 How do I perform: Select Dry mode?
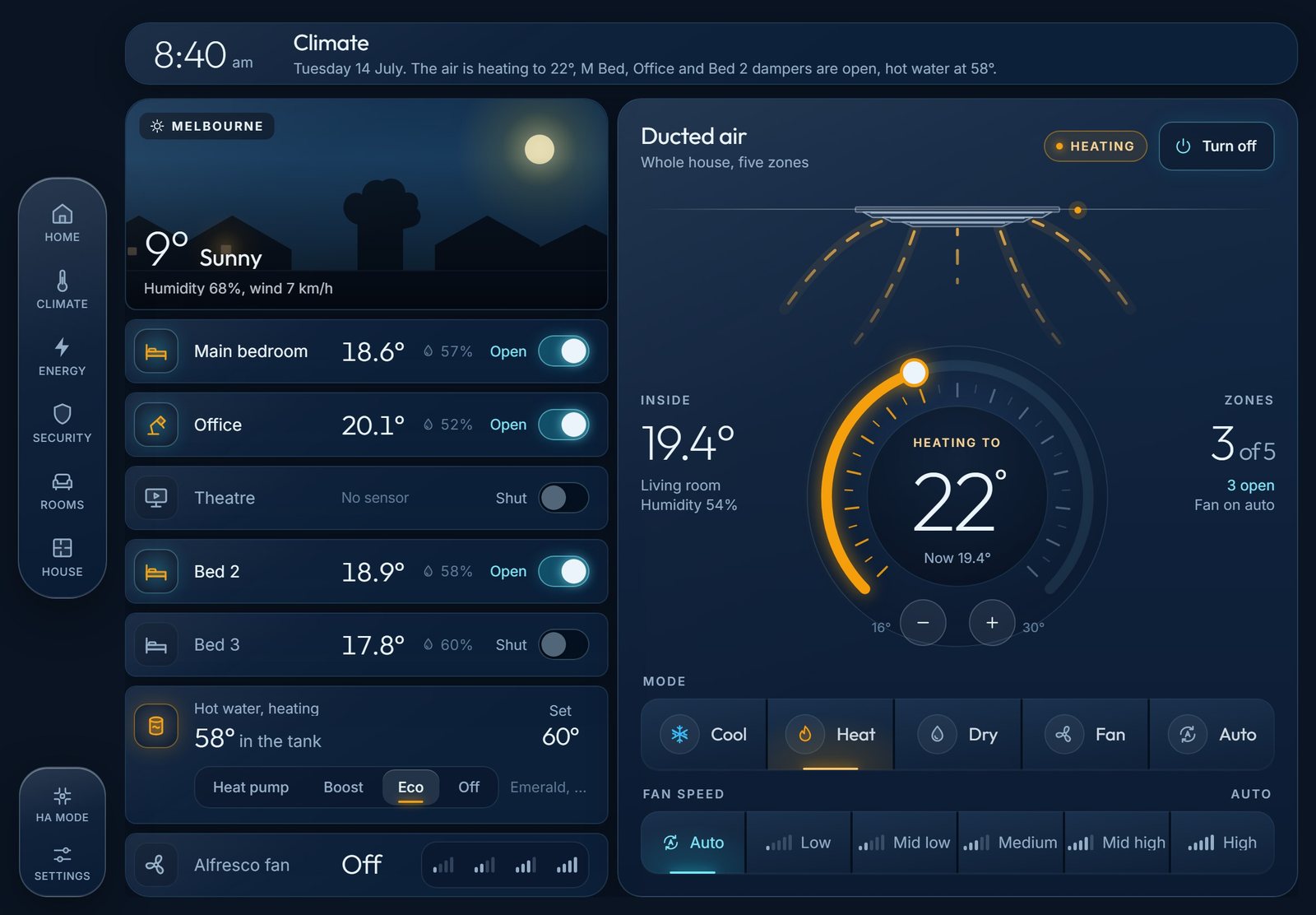[x=958, y=734]
